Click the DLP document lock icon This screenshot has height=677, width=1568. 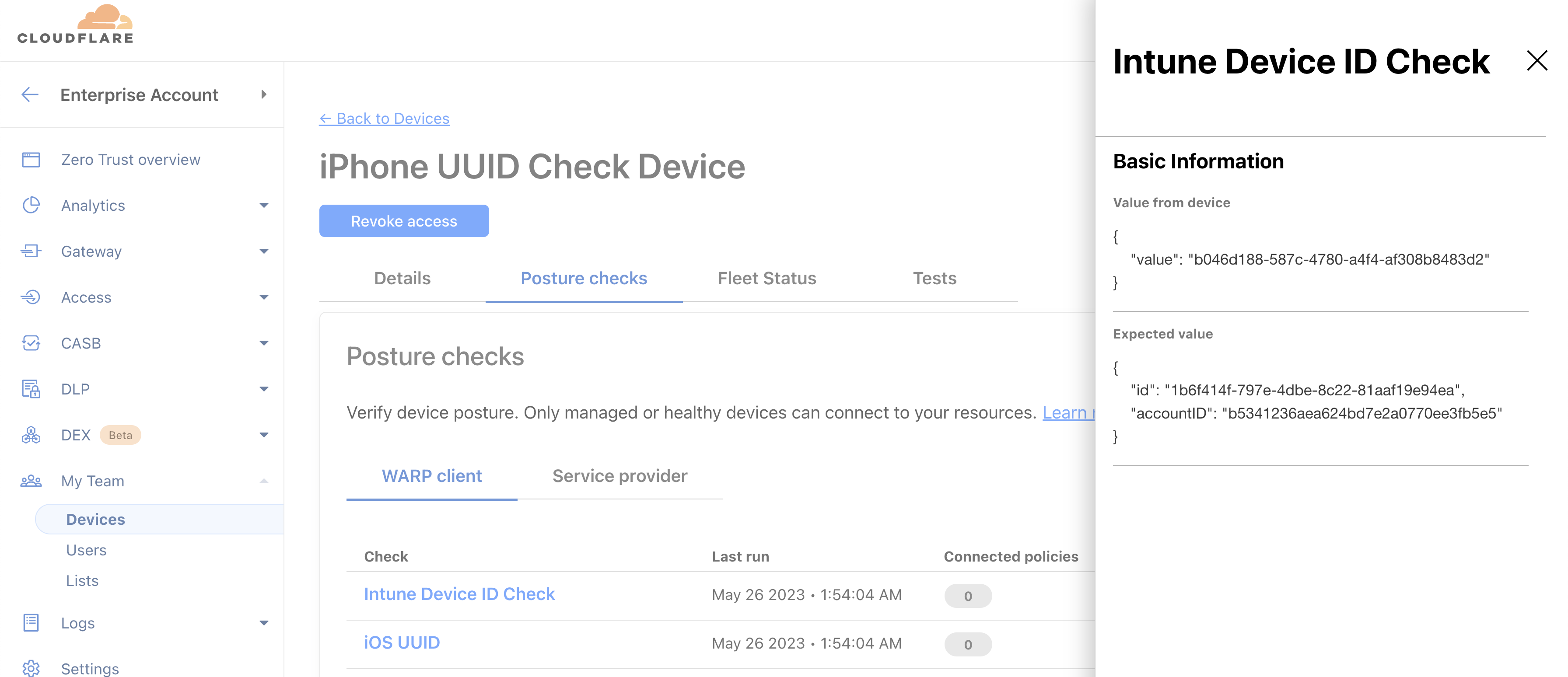[x=31, y=389]
